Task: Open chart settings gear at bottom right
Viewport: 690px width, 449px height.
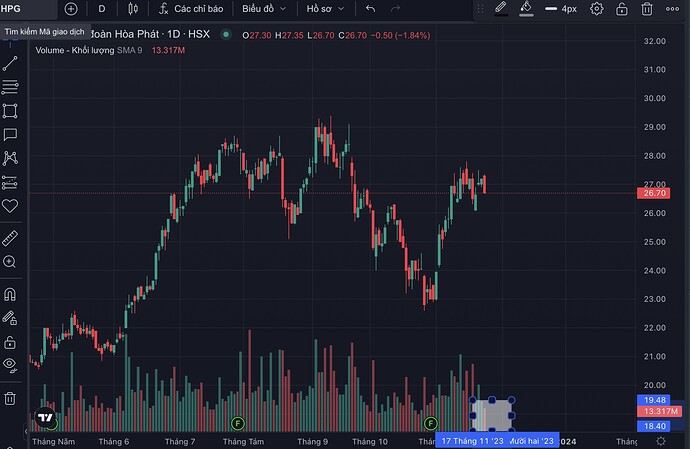Action: pos(661,441)
